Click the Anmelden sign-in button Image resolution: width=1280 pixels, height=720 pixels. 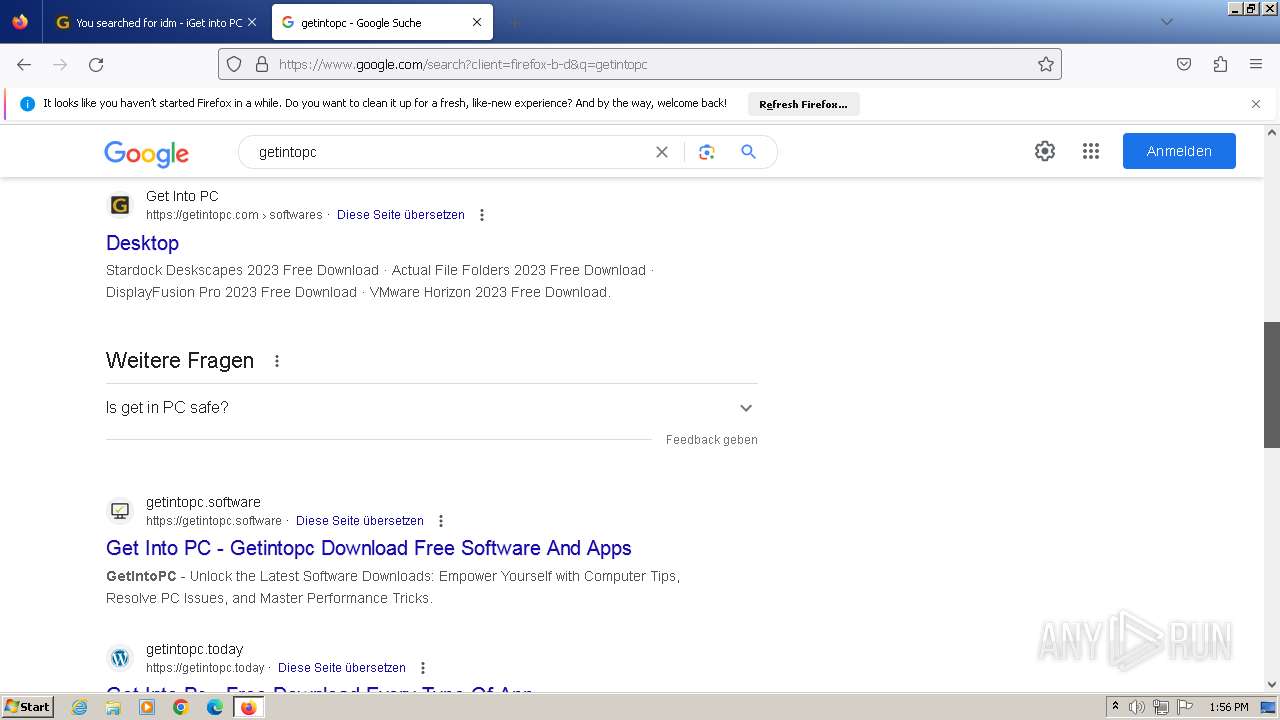(1179, 151)
